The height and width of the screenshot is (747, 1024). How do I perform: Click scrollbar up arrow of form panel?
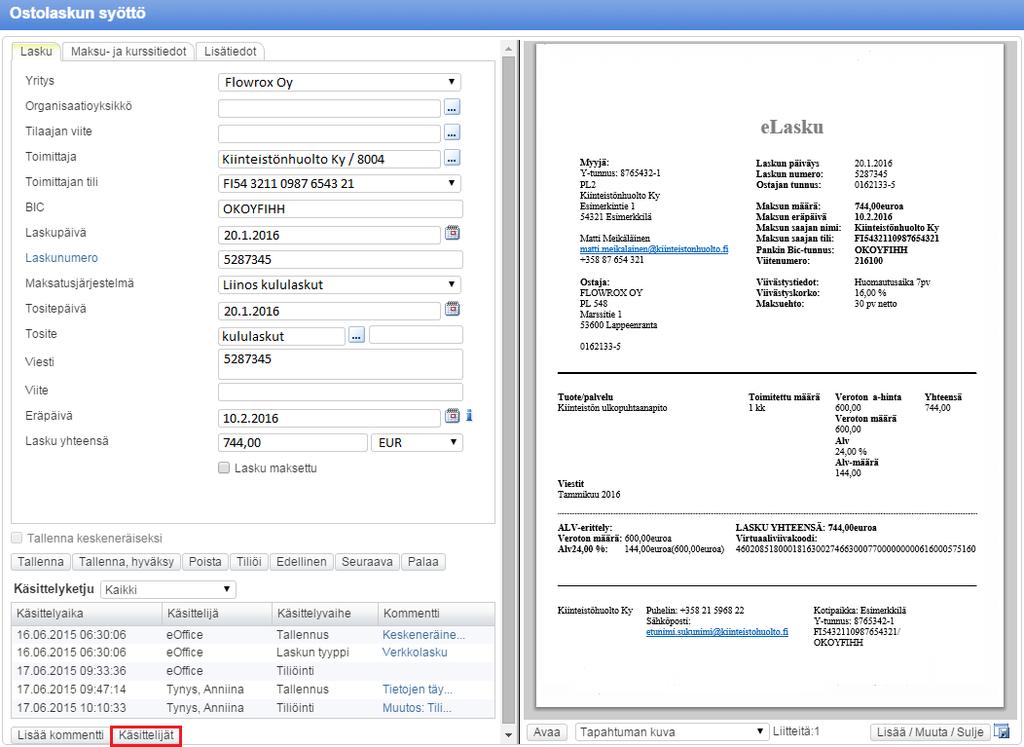tap(509, 49)
